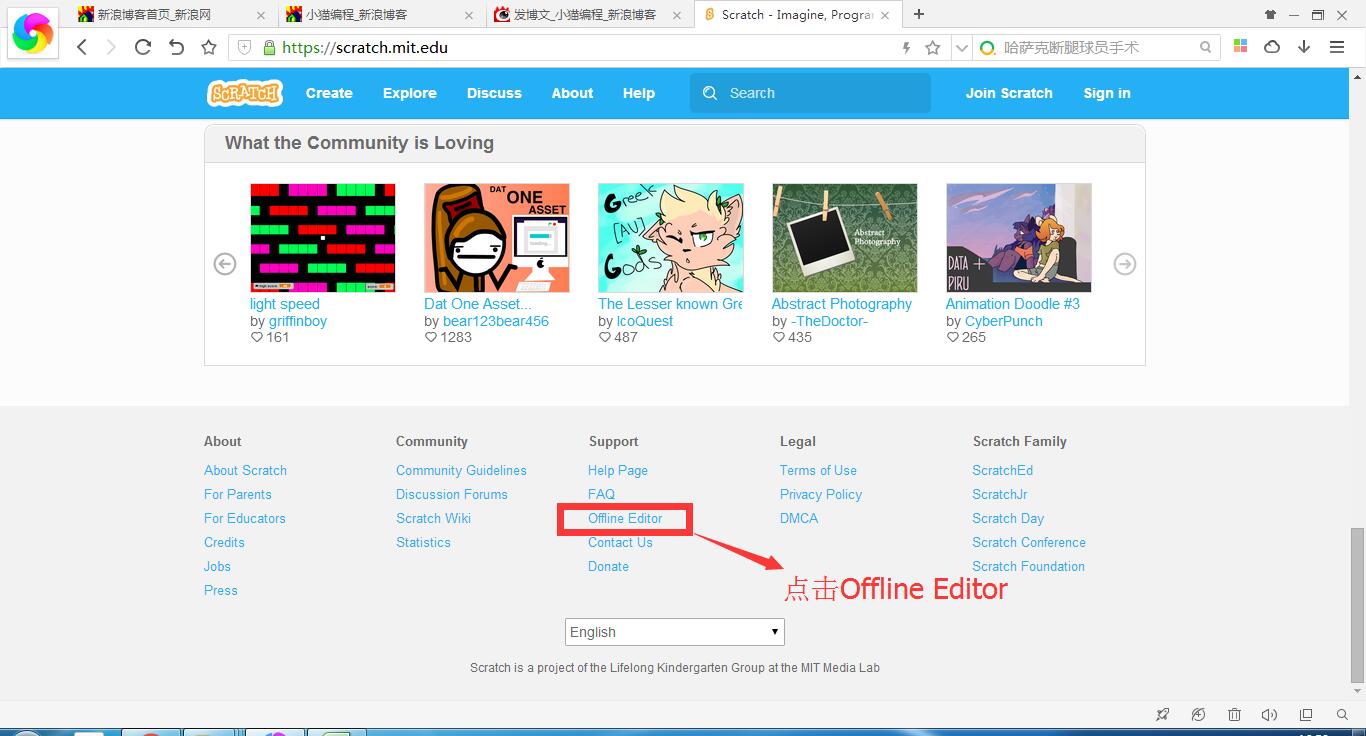
Task: Click the shield icon in the address bar
Action: point(245,47)
